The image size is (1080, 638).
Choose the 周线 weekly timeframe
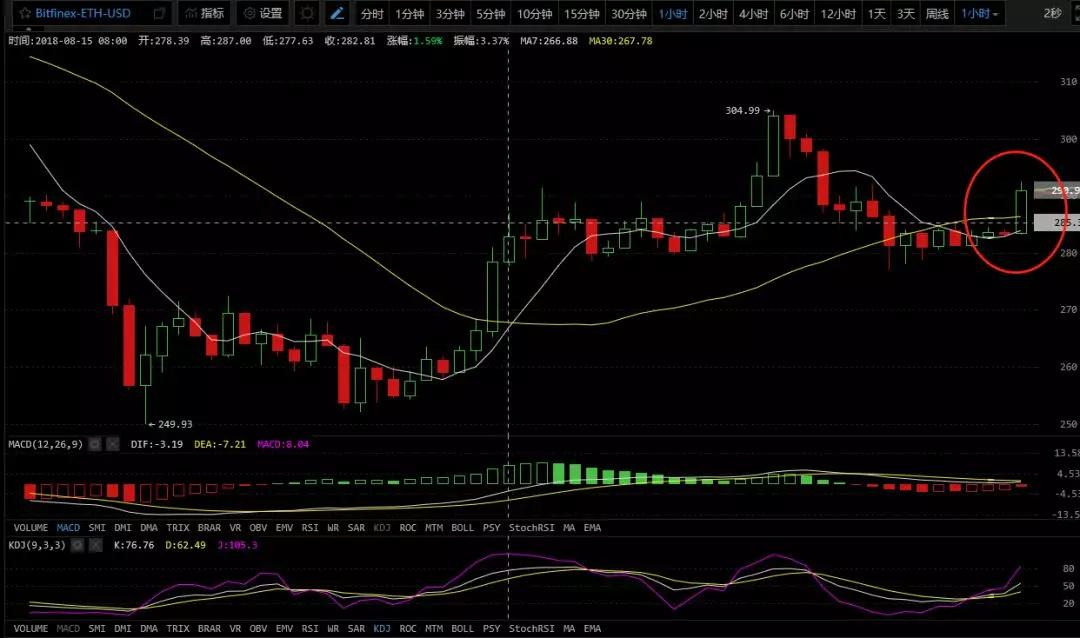(937, 14)
